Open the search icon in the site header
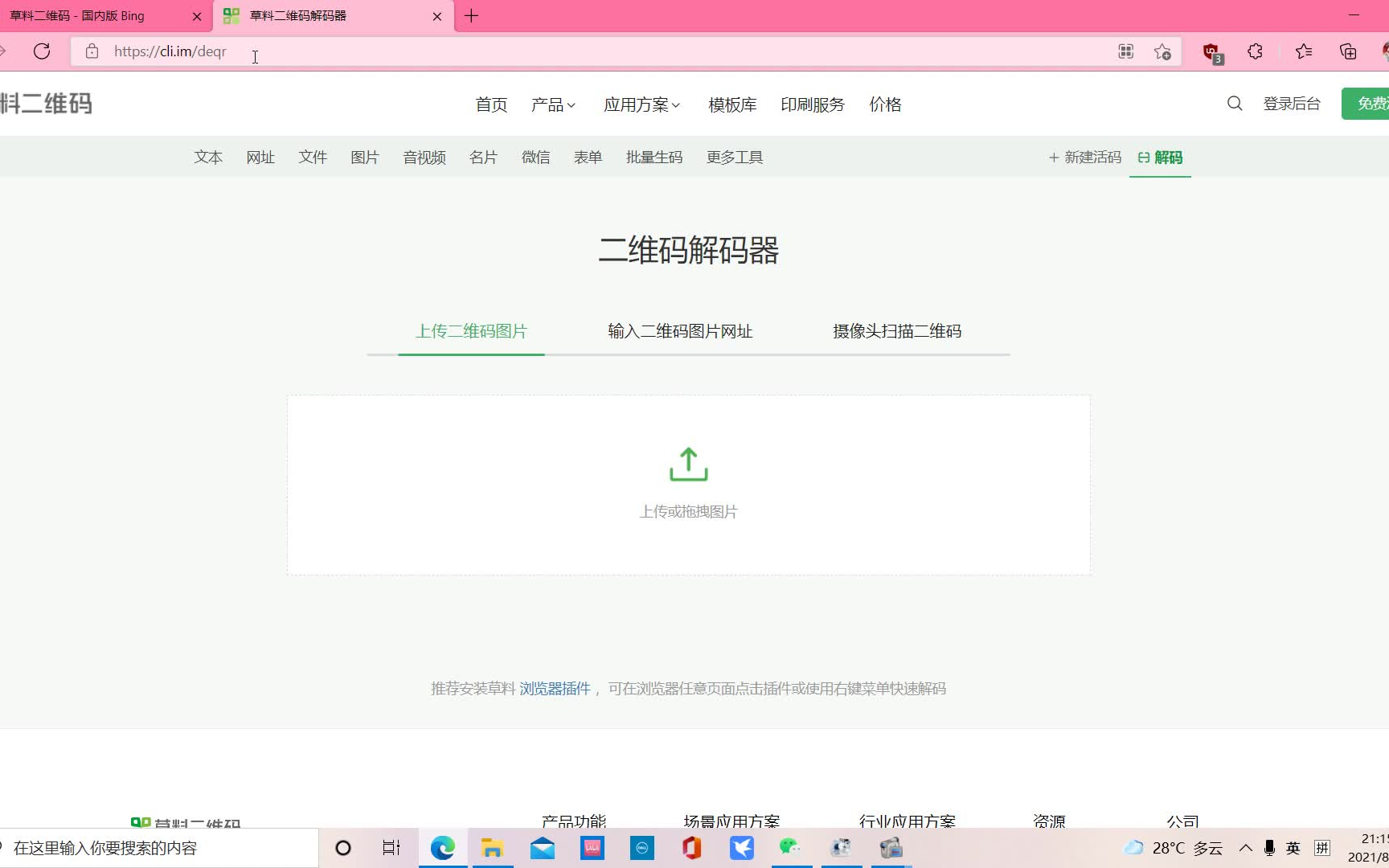Image resolution: width=1389 pixels, height=868 pixels. click(1234, 104)
